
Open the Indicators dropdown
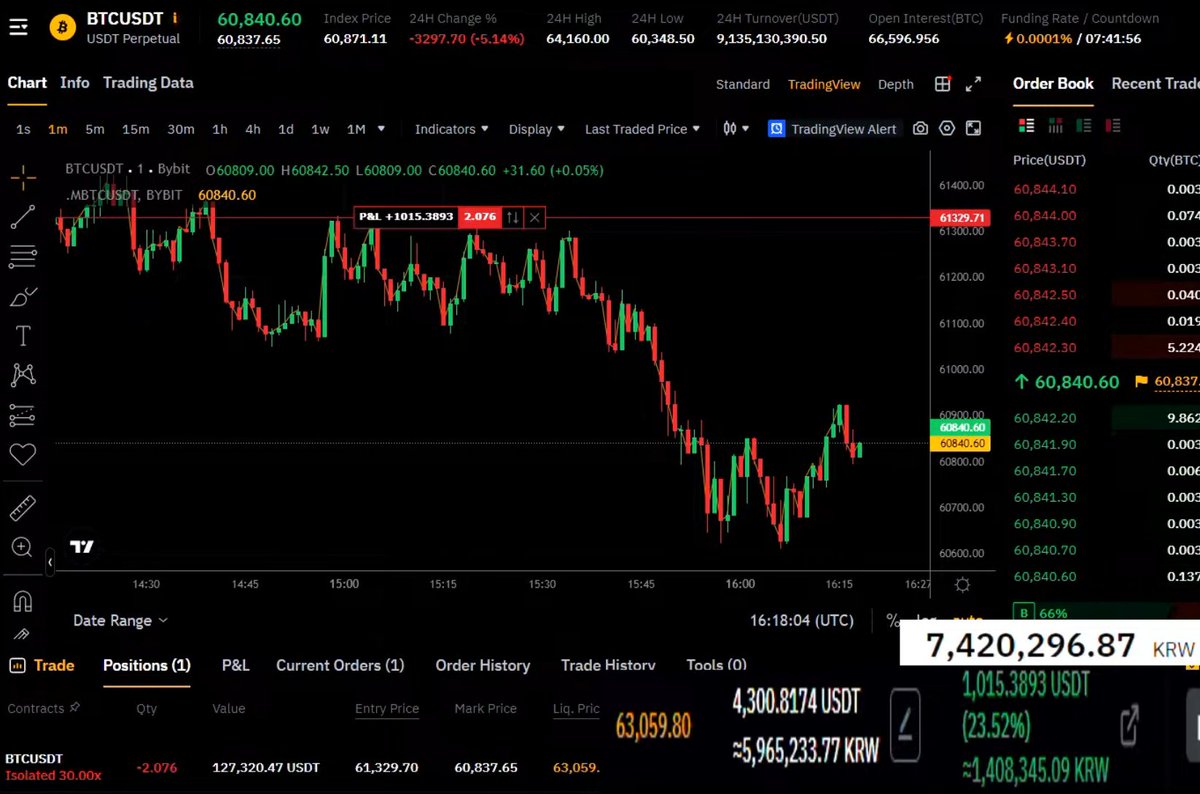(452, 129)
